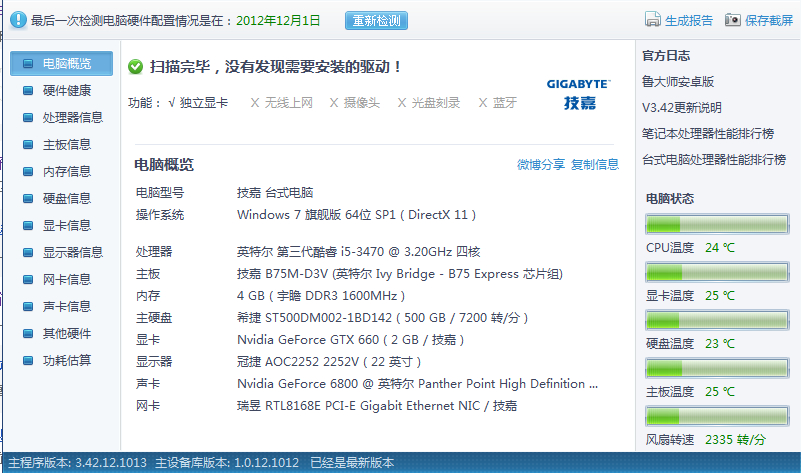Click the icon beside 主板信息
801x473 pixels.
click(x=28, y=145)
